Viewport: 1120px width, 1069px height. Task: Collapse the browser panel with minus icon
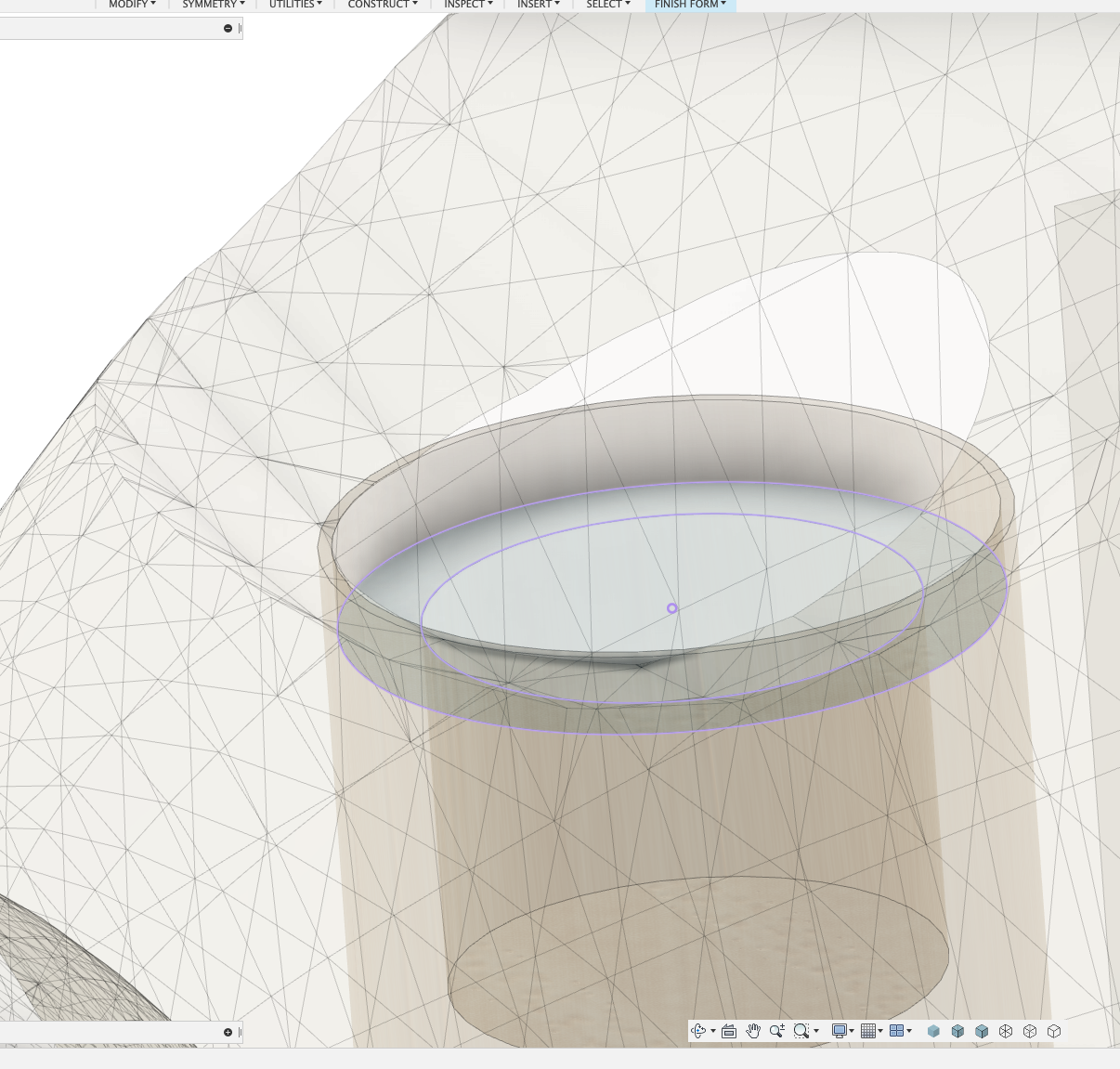coord(226,27)
